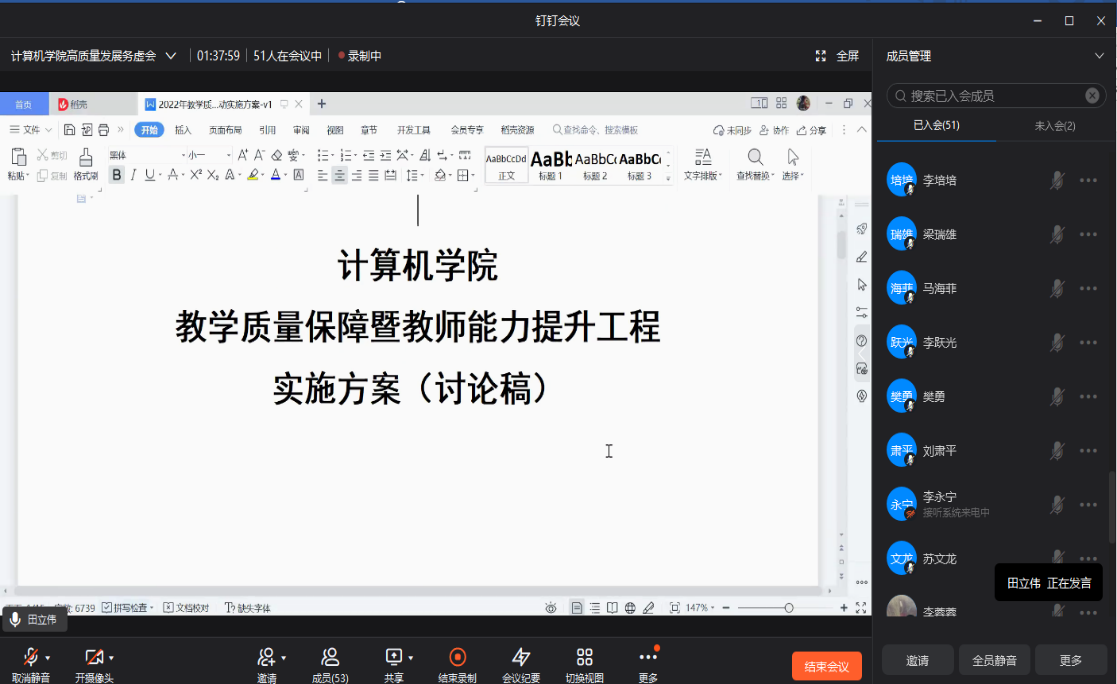Open the WPS 文件 menu

(x=30, y=130)
